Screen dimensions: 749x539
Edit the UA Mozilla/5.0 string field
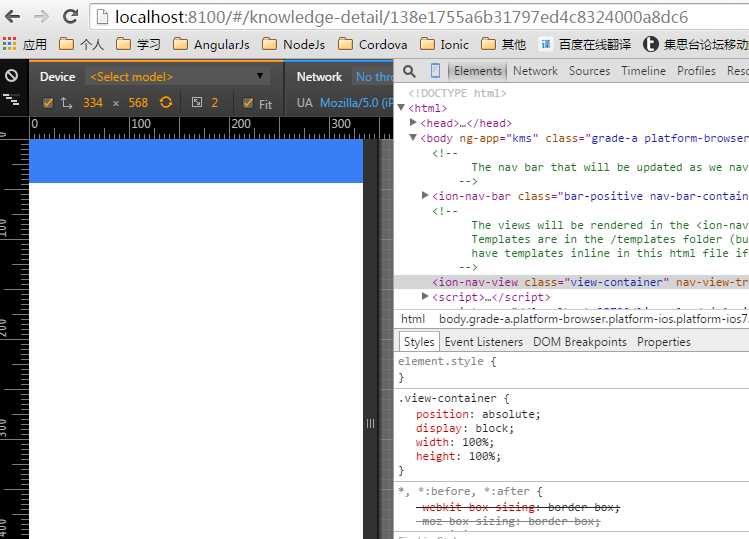tap(356, 103)
